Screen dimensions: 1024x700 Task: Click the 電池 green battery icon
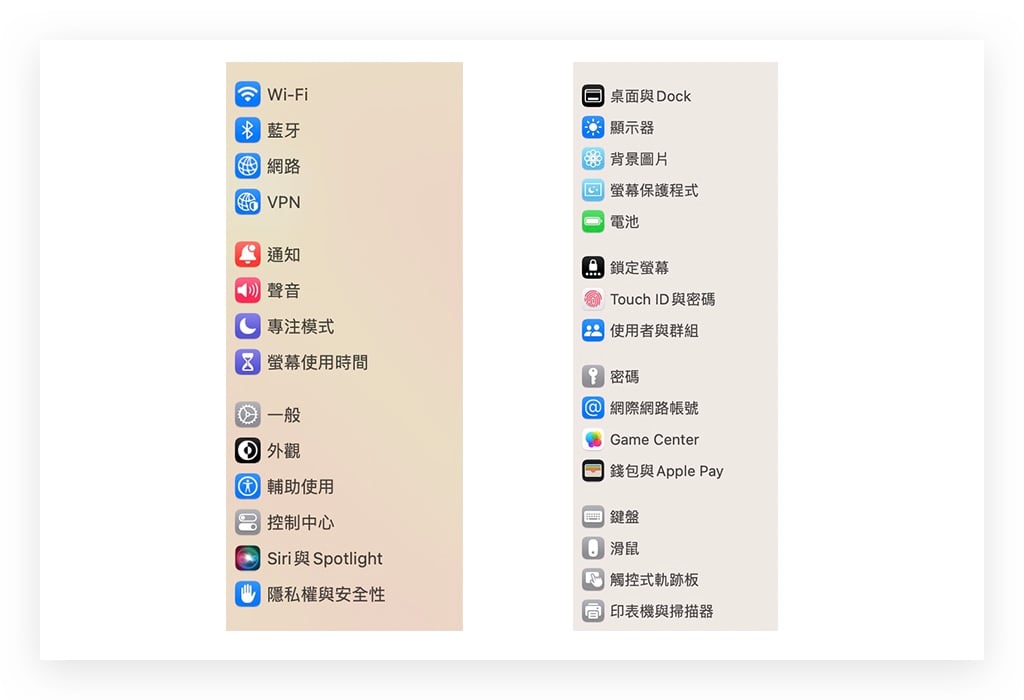[593, 221]
